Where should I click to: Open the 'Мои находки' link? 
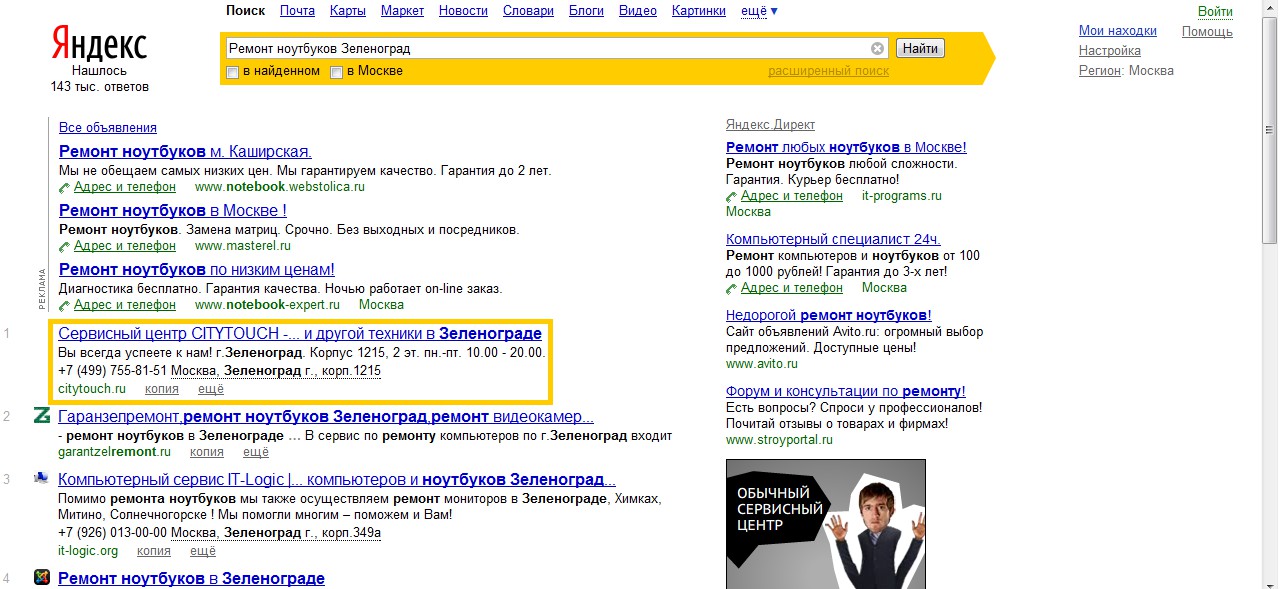pyautogui.click(x=1118, y=31)
